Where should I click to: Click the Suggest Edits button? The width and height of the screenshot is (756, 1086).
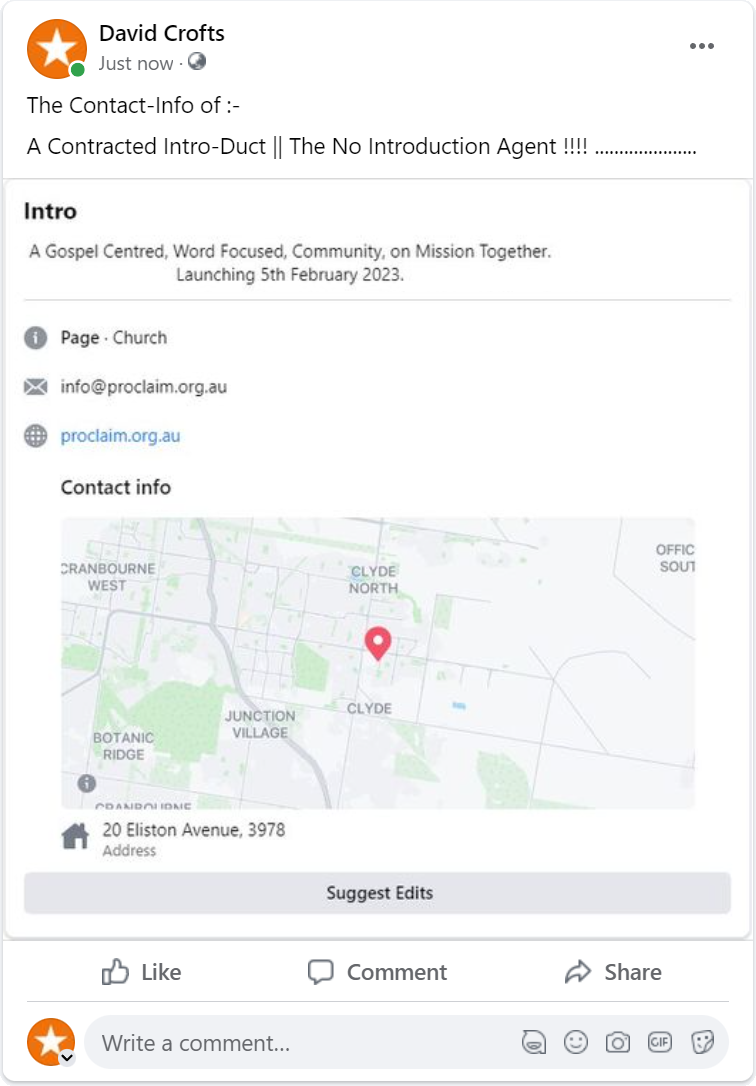tap(377, 893)
